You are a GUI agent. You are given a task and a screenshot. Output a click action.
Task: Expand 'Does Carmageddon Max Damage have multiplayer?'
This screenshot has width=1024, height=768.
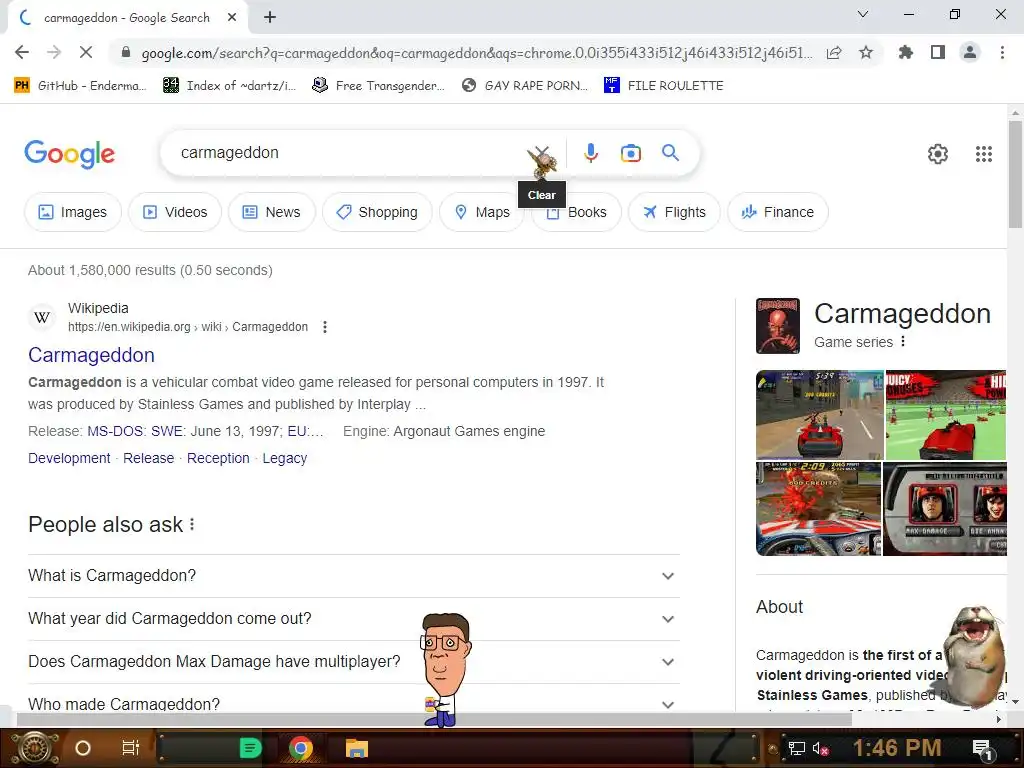(354, 662)
